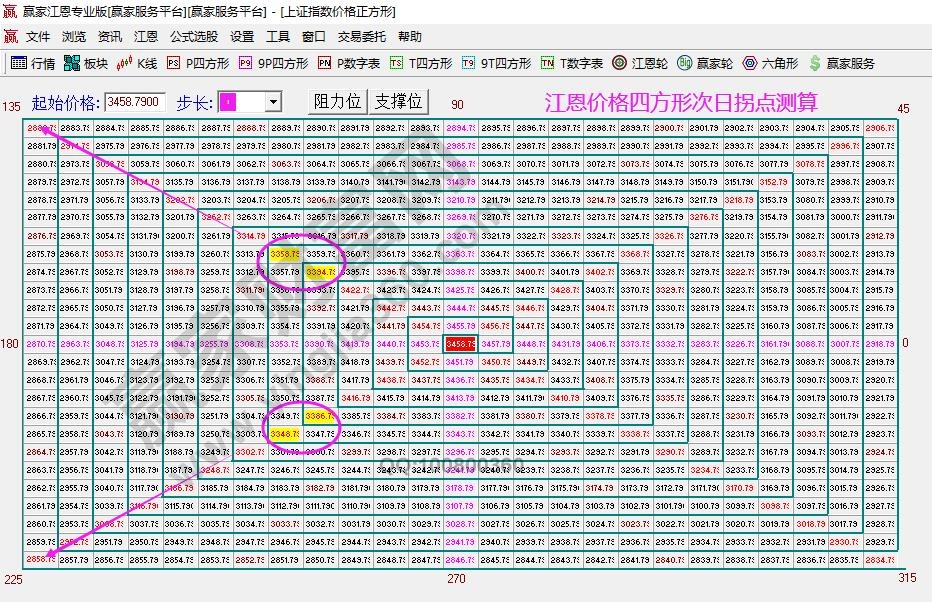This screenshot has height=602, width=932.
Task: Expand the 步长 step size dropdown
Action: coord(273,101)
